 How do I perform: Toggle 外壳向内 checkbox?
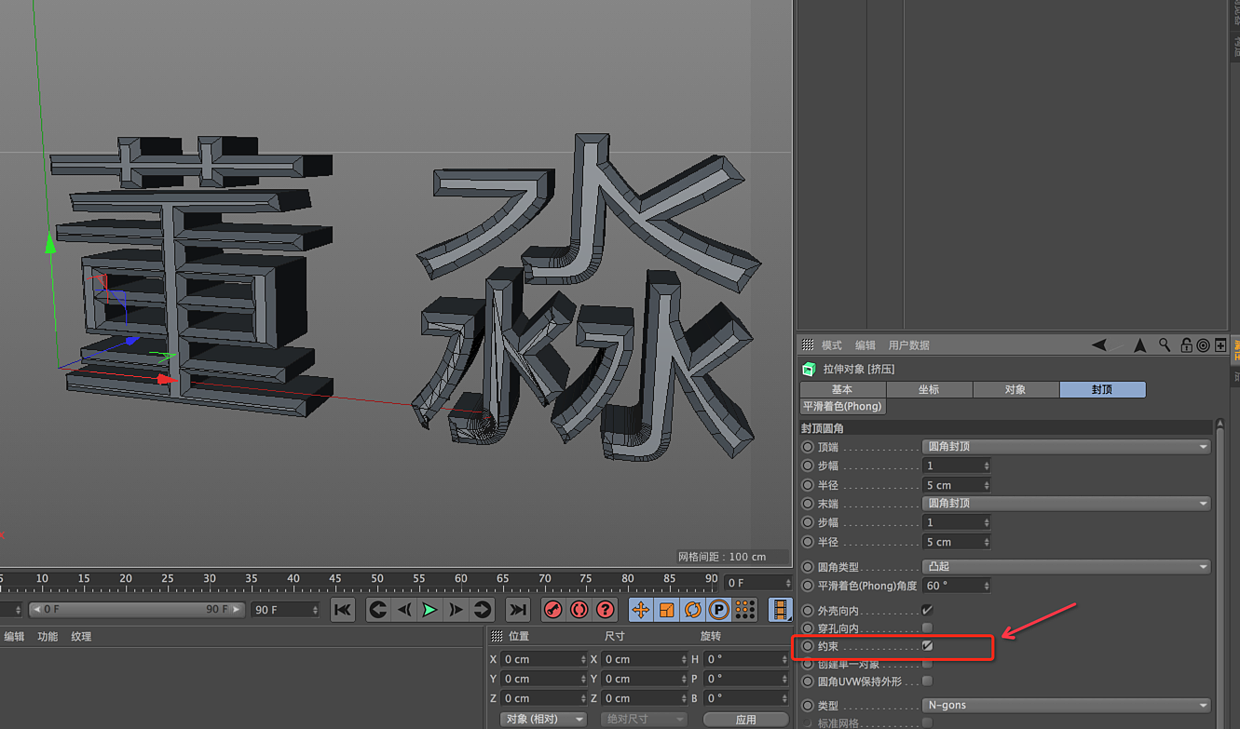click(927, 610)
